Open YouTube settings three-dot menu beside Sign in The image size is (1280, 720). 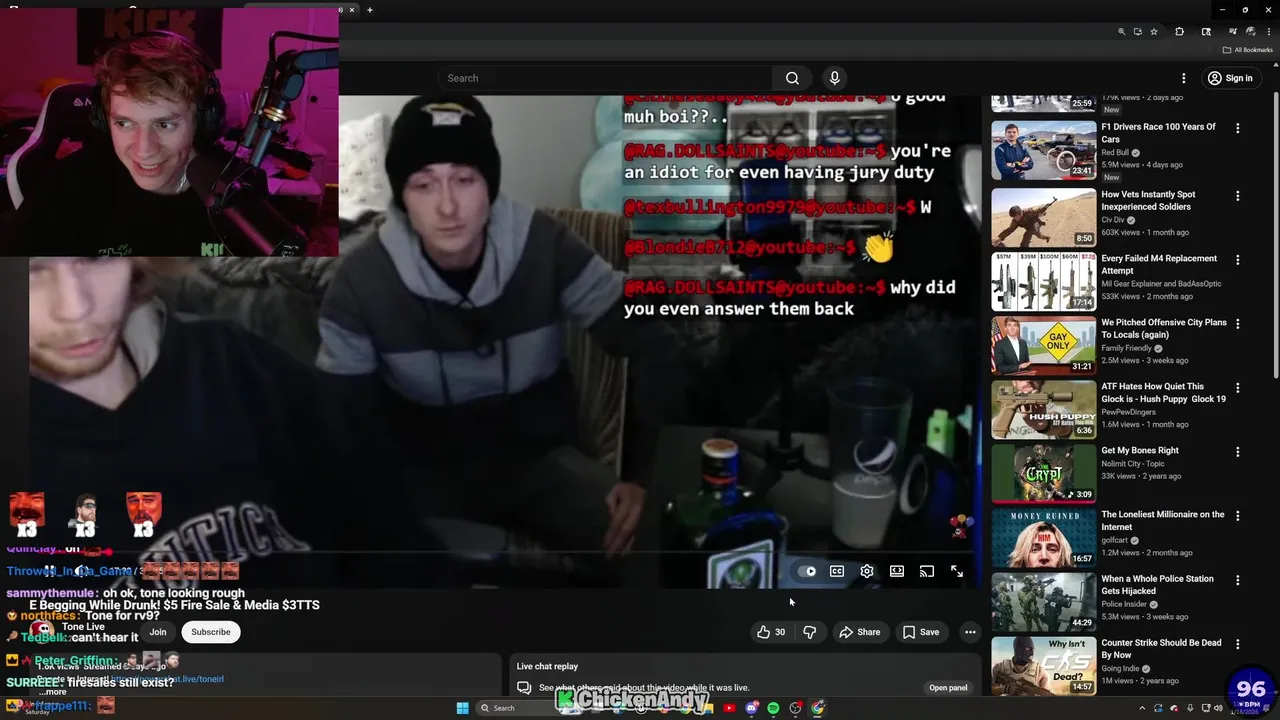click(1184, 78)
